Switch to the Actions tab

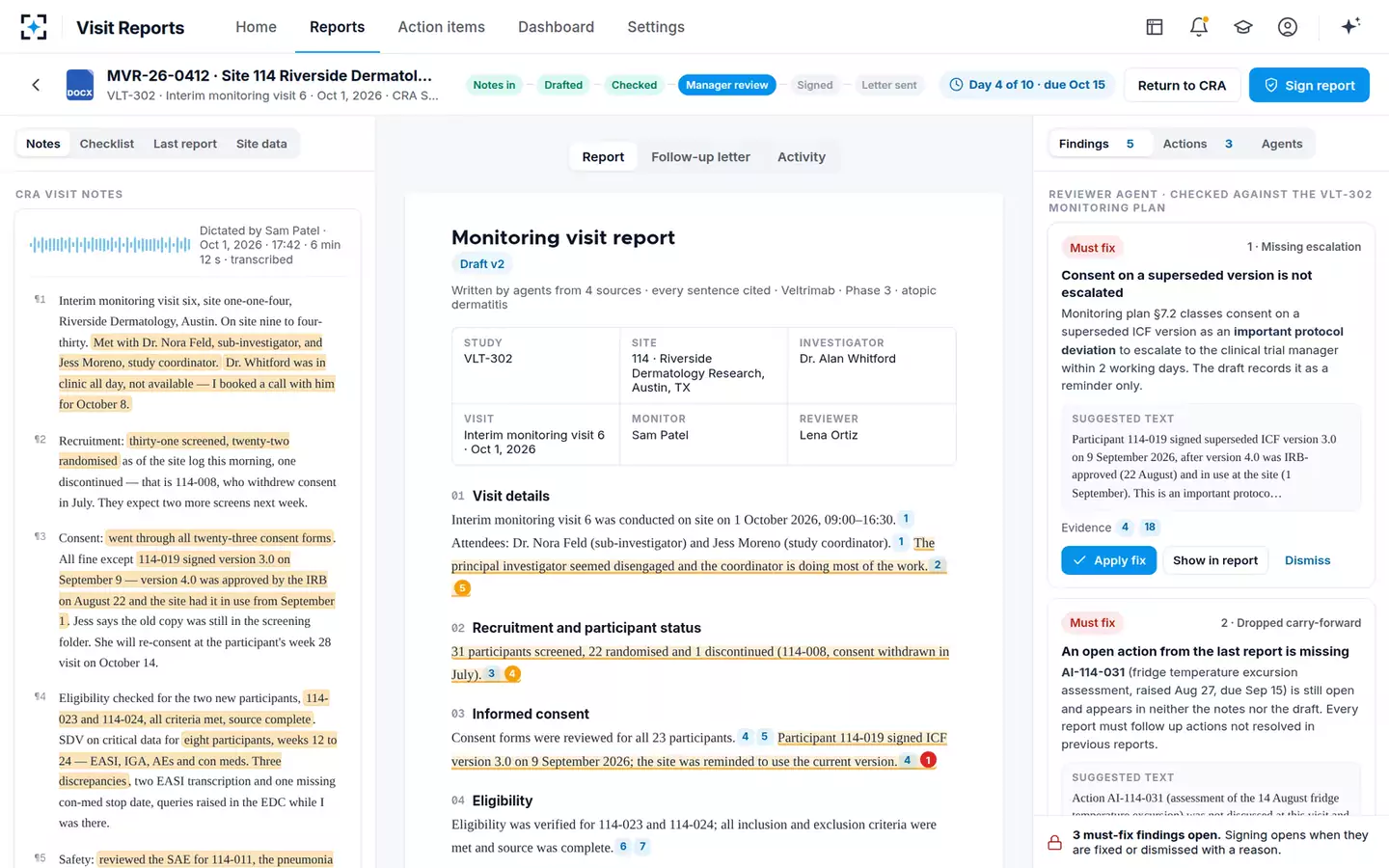click(1197, 144)
